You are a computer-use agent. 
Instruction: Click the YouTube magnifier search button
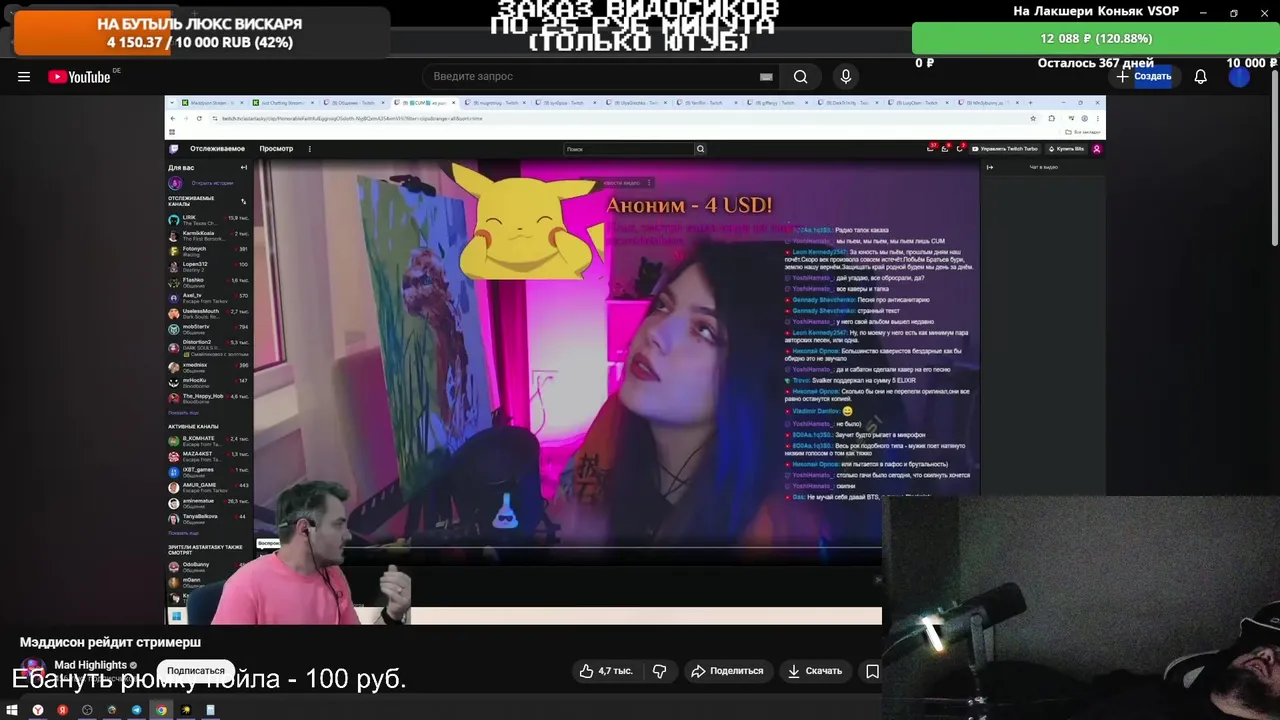[801, 77]
